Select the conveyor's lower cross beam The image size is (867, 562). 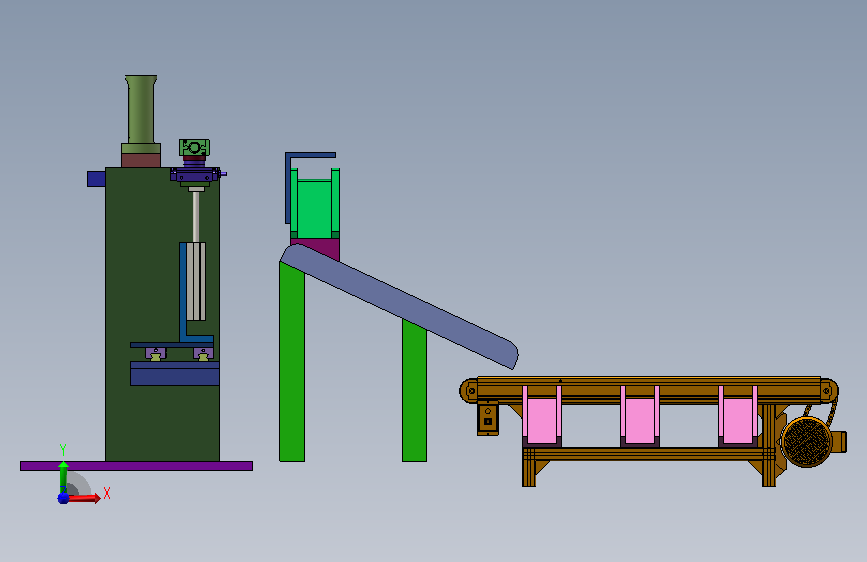pos(647,454)
